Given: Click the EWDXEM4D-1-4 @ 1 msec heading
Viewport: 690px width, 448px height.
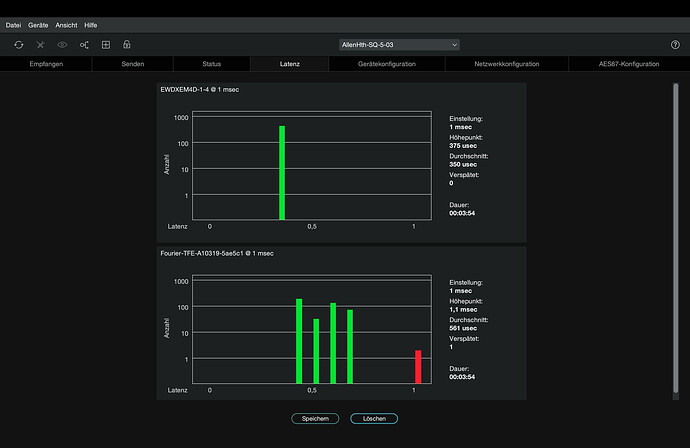Looking at the screenshot, I should click(x=200, y=89).
